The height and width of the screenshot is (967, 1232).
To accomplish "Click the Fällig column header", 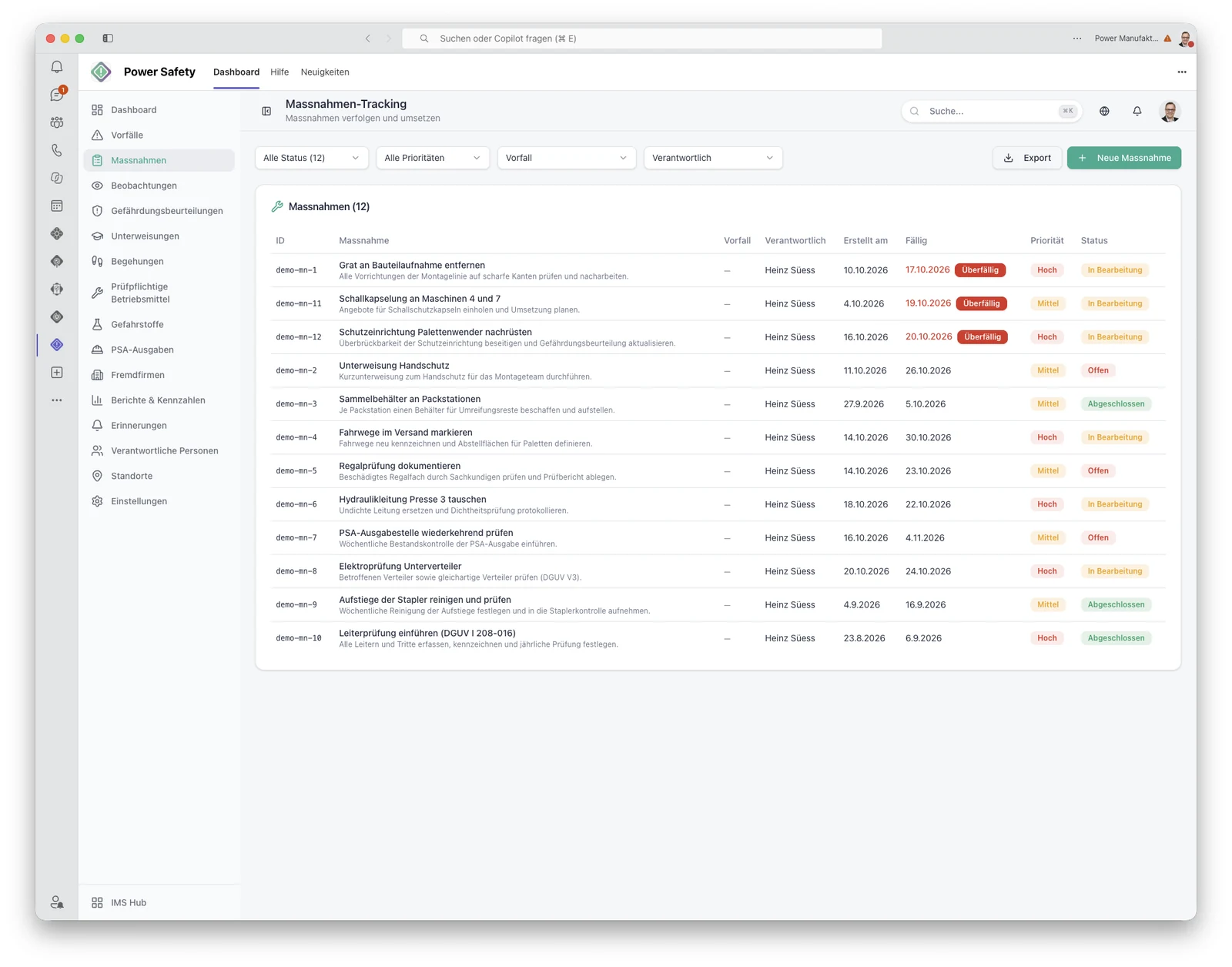I will (x=916, y=241).
